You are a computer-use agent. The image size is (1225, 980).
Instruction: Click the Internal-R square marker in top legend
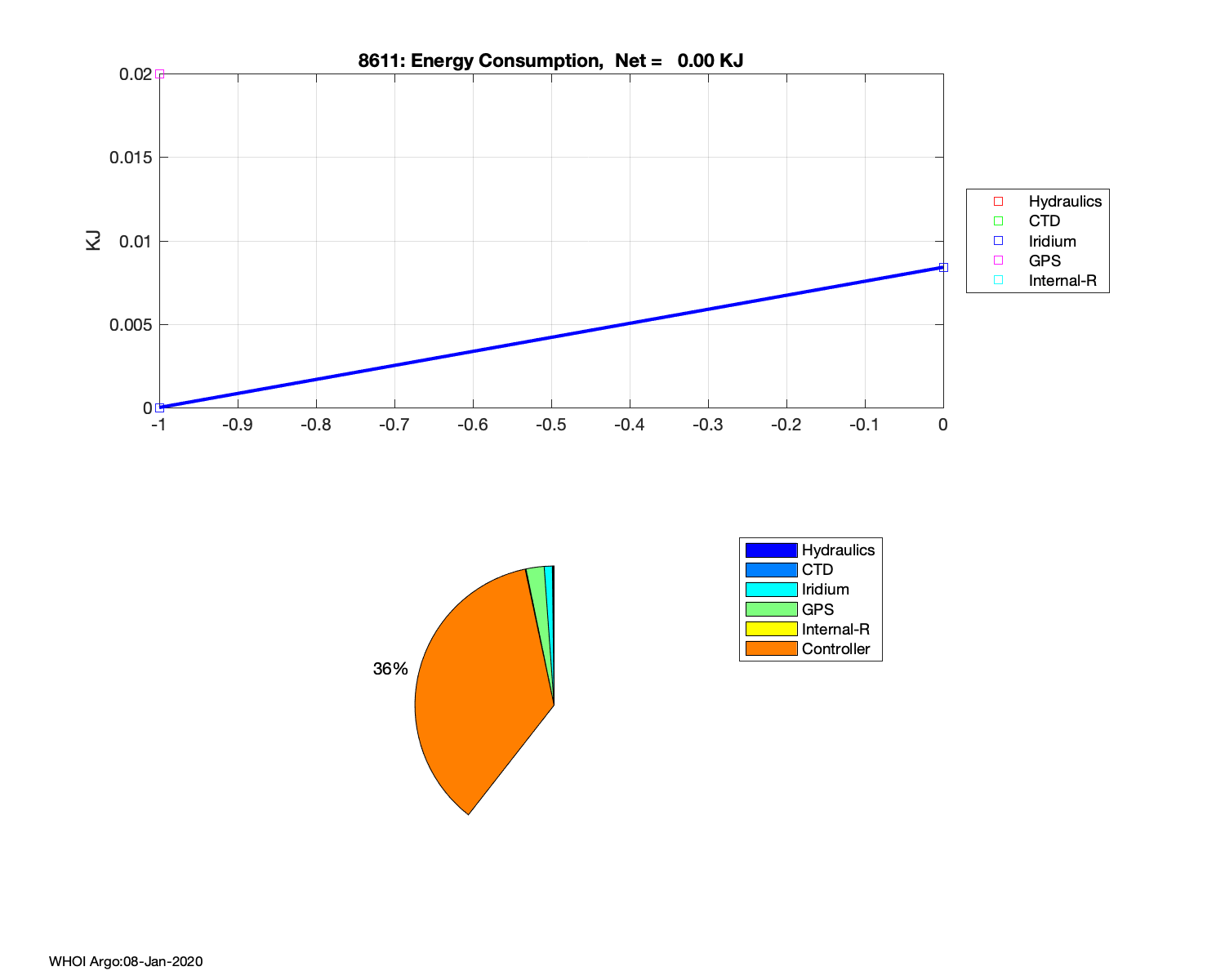[x=998, y=280]
